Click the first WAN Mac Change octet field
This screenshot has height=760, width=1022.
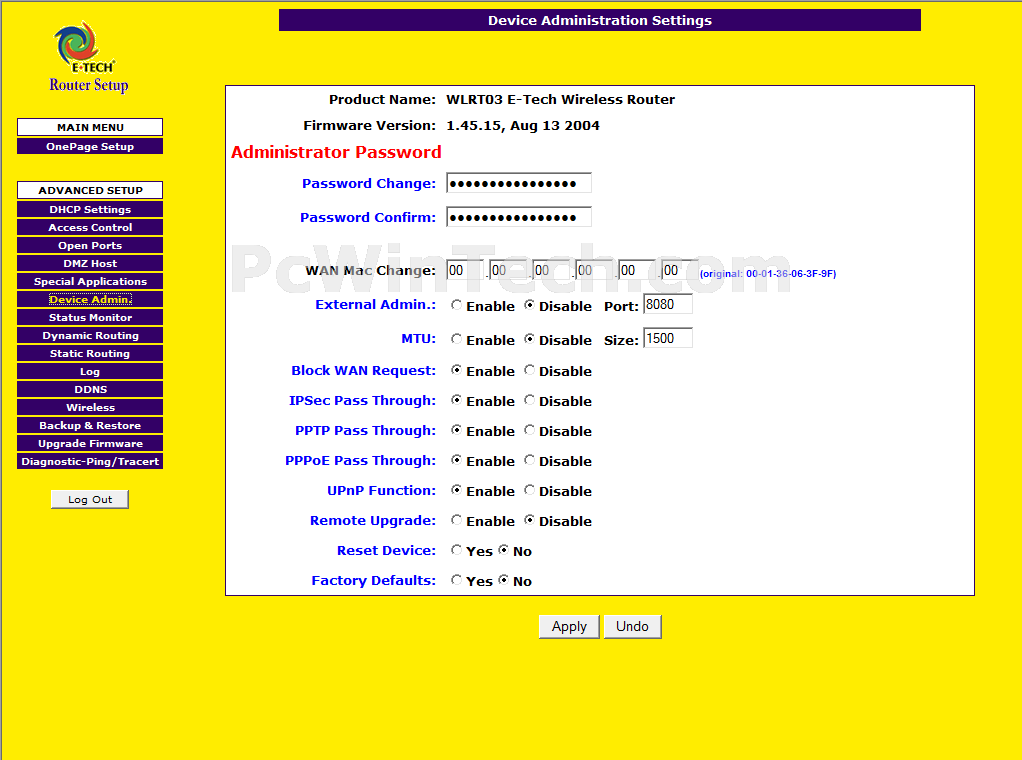[465, 270]
